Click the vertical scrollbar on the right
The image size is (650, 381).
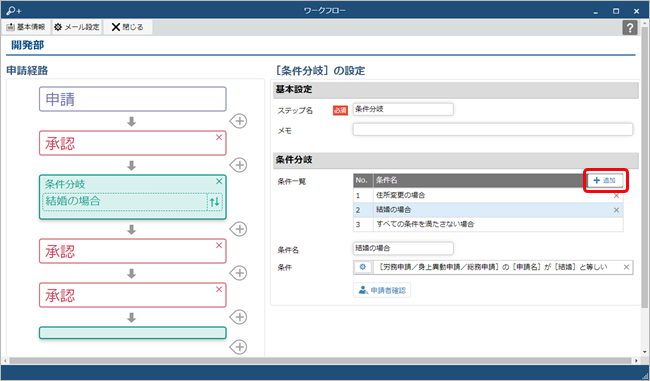click(645, 166)
